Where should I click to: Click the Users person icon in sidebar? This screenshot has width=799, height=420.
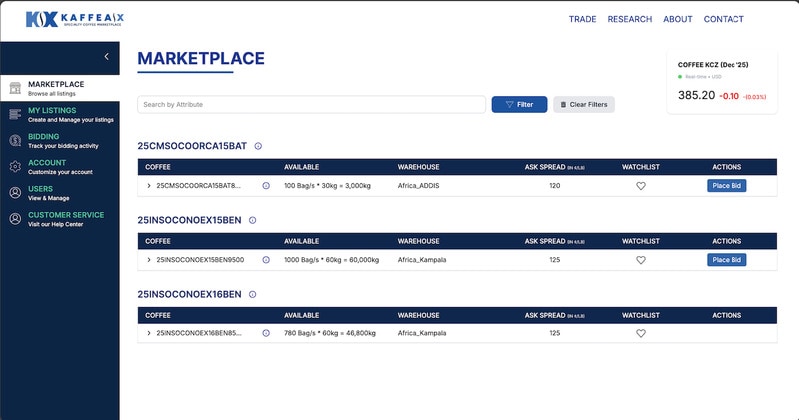tap(15, 193)
